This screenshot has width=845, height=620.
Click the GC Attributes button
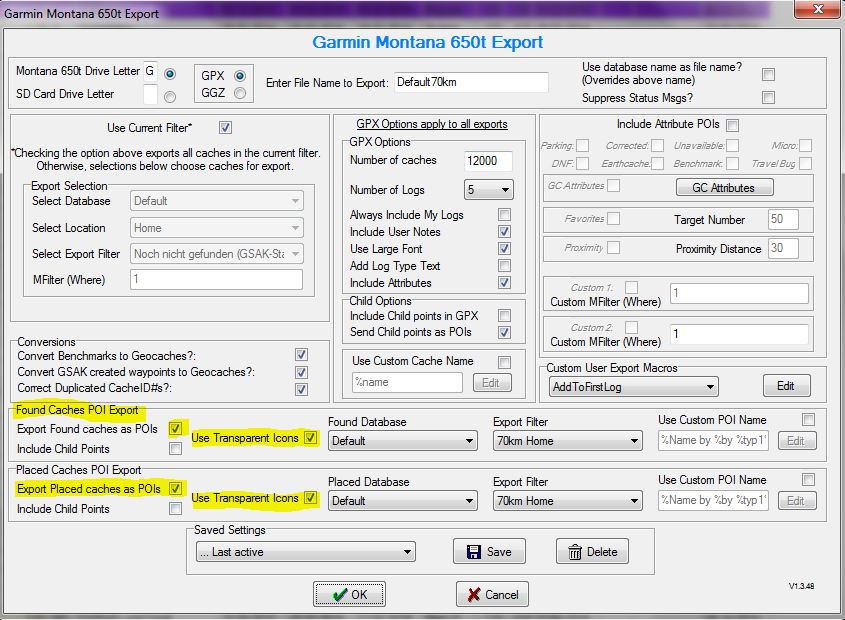coord(724,188)
